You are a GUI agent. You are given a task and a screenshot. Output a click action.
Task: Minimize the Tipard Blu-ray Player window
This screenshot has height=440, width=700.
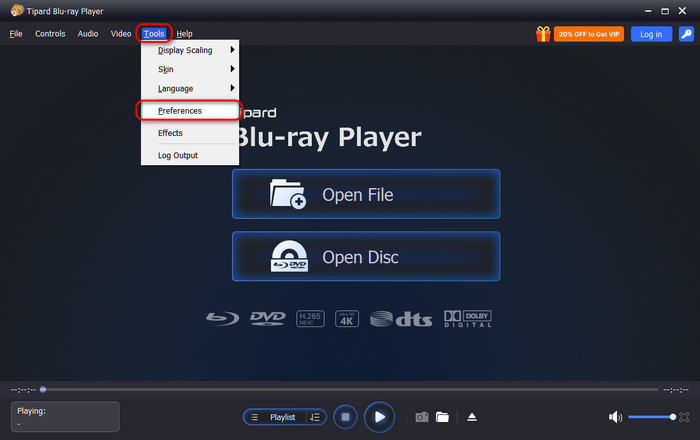[648, 11]
